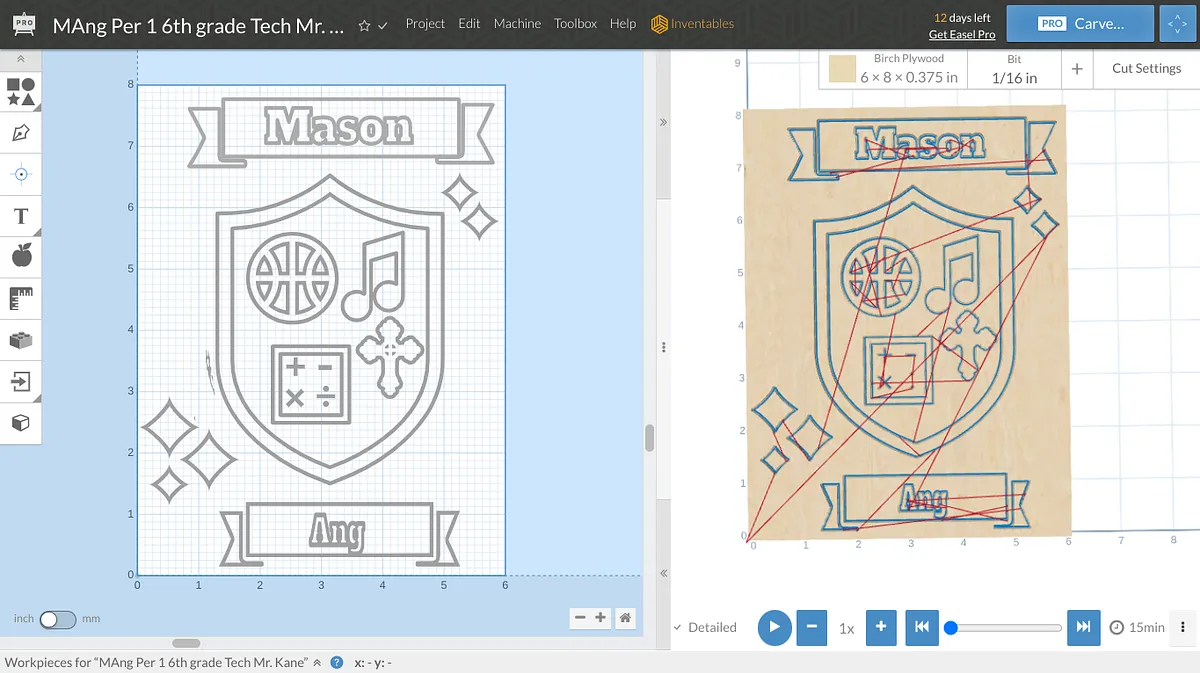Select the Shapes tool in left sidebar
This screenshot has width=1200, height=673.
[21, 92]
